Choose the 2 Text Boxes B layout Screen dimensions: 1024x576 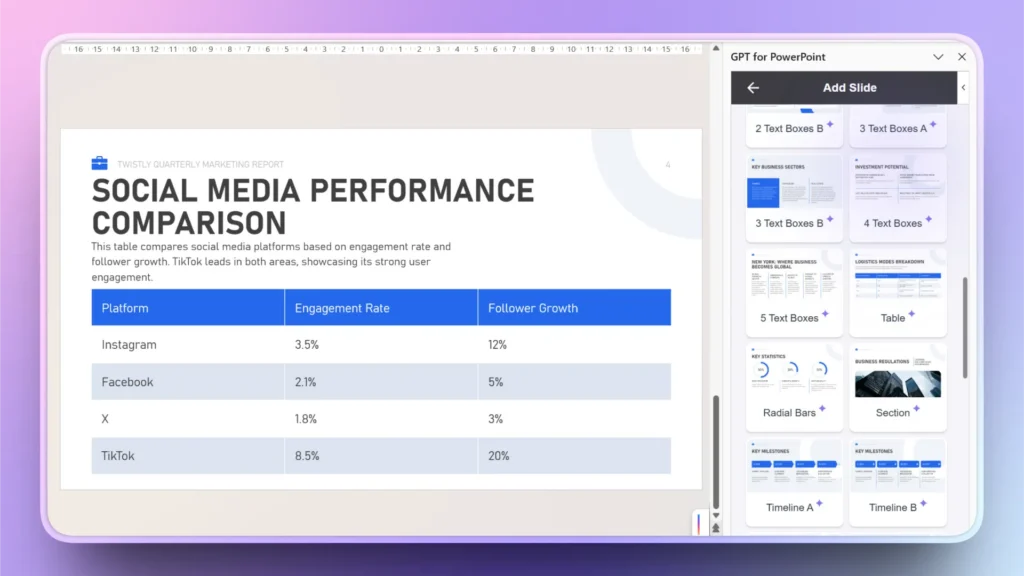[794, 128]
